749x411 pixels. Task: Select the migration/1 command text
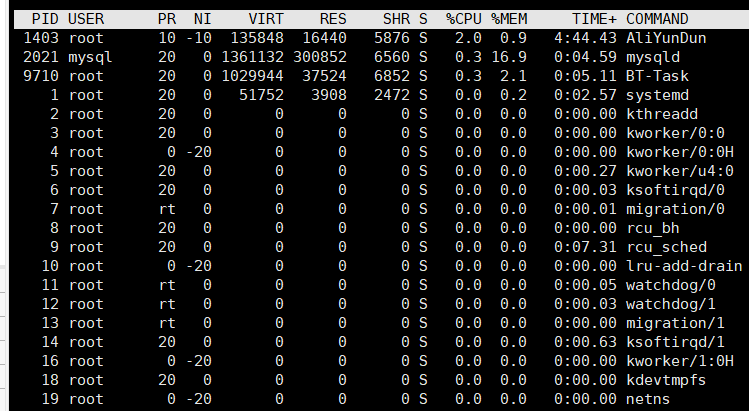pos(675,323)
